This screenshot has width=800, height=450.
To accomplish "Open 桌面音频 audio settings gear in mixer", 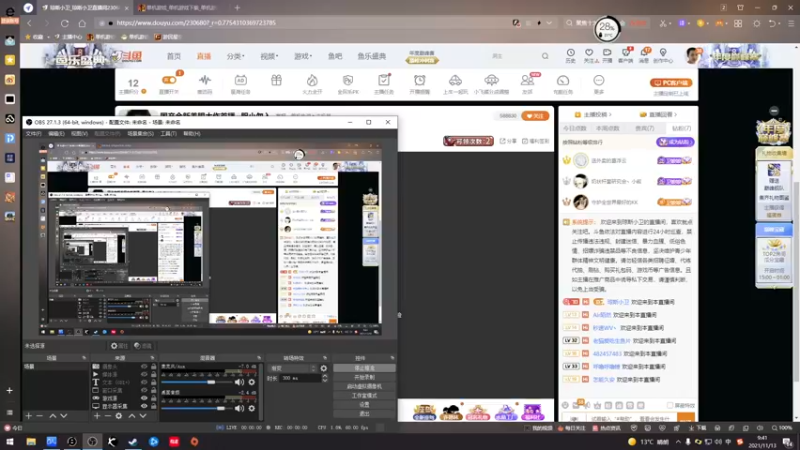I will [252, 408].
